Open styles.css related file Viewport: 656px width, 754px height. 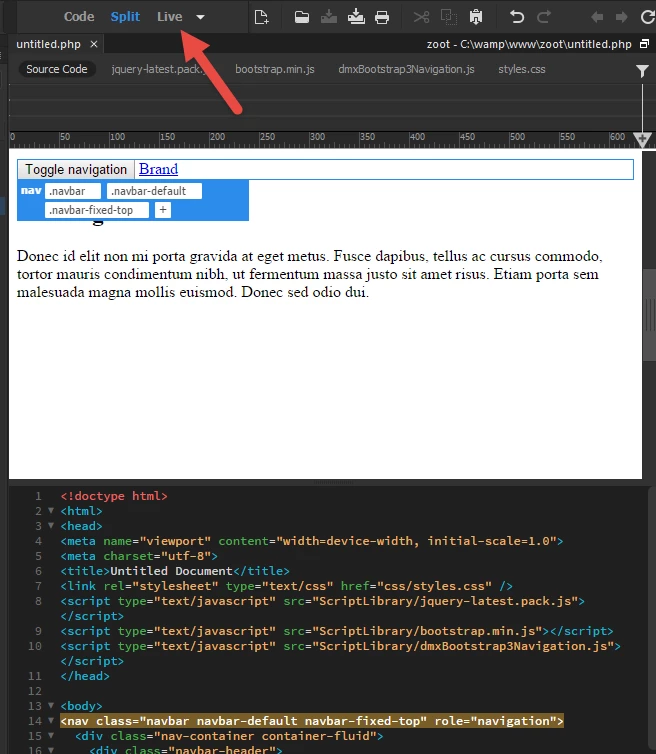522,69
